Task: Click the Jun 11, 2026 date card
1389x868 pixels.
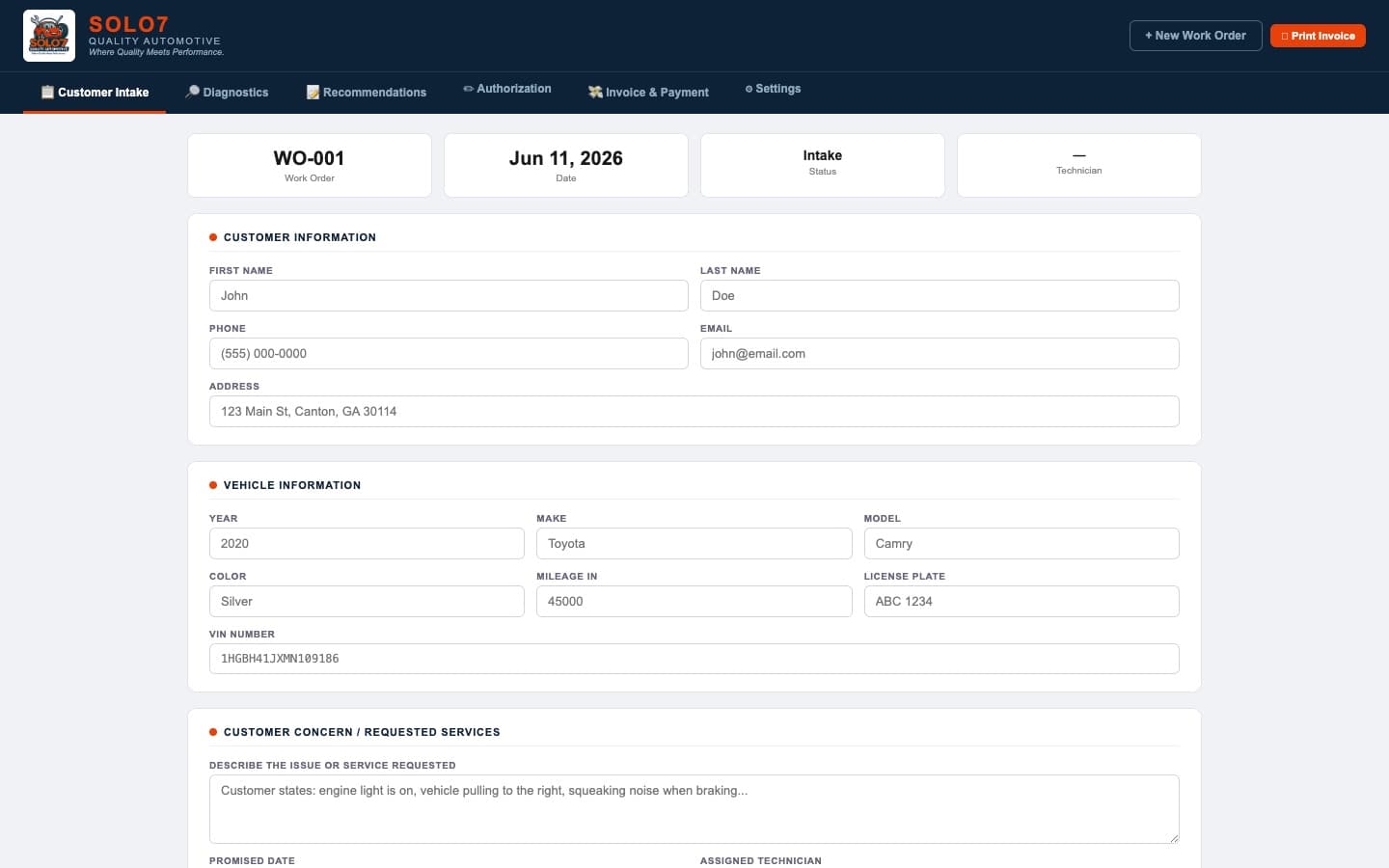Action: [566, 165]
